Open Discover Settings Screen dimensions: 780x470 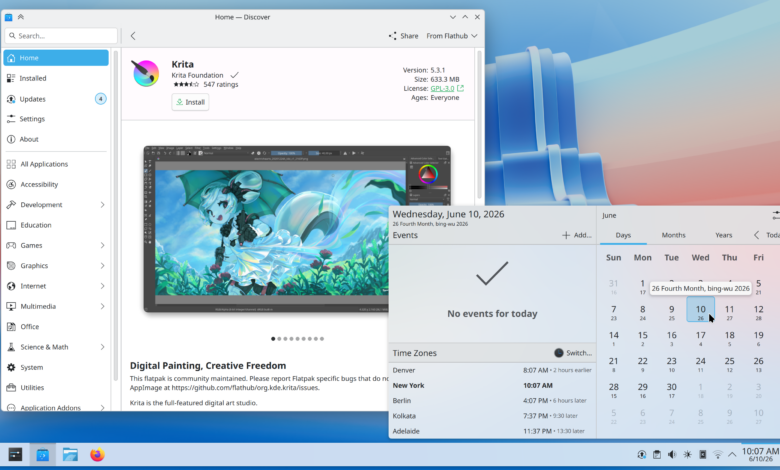click(x=56, y=119)
